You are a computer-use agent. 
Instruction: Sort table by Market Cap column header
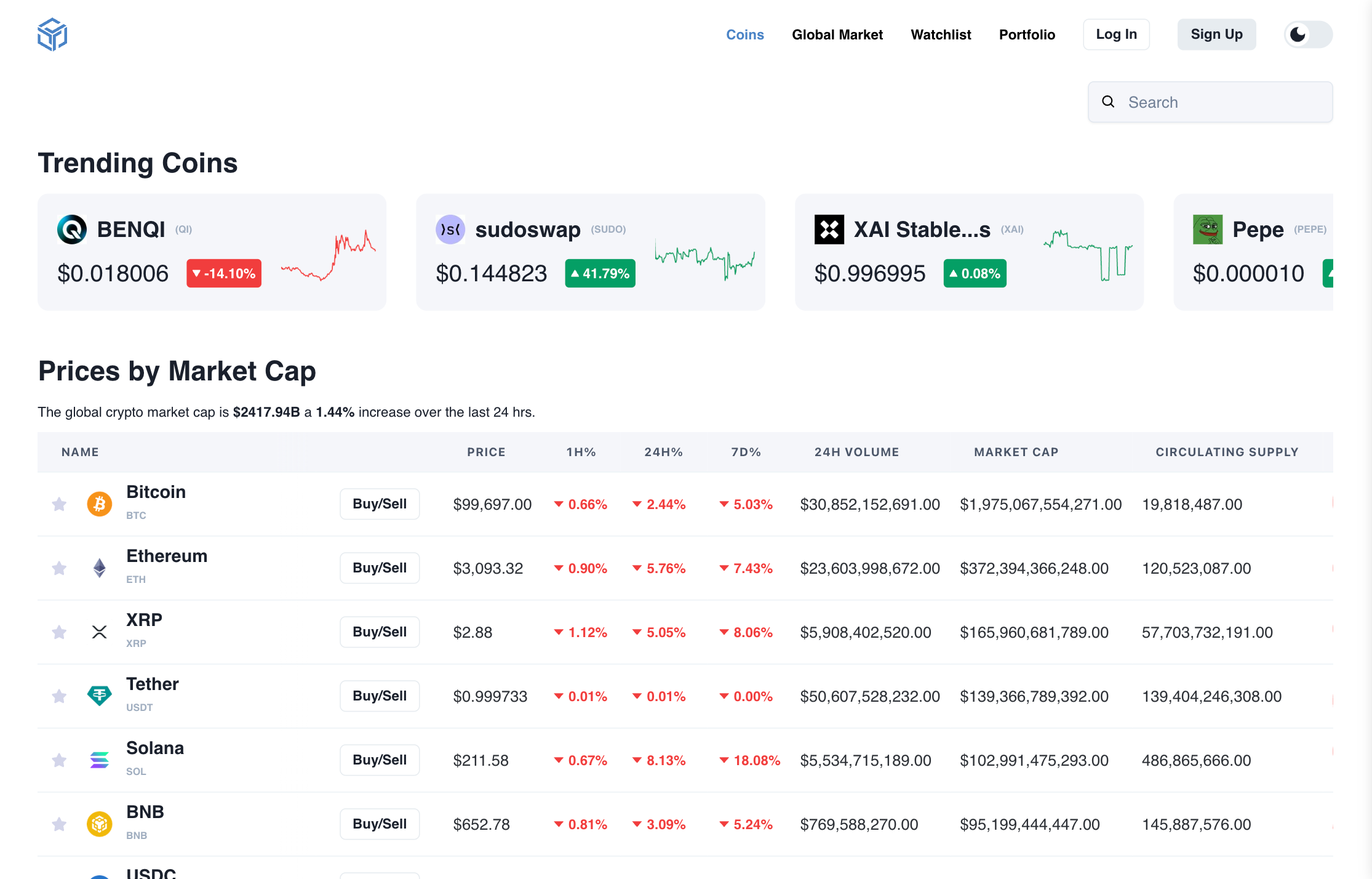(x=1016, y=452)
